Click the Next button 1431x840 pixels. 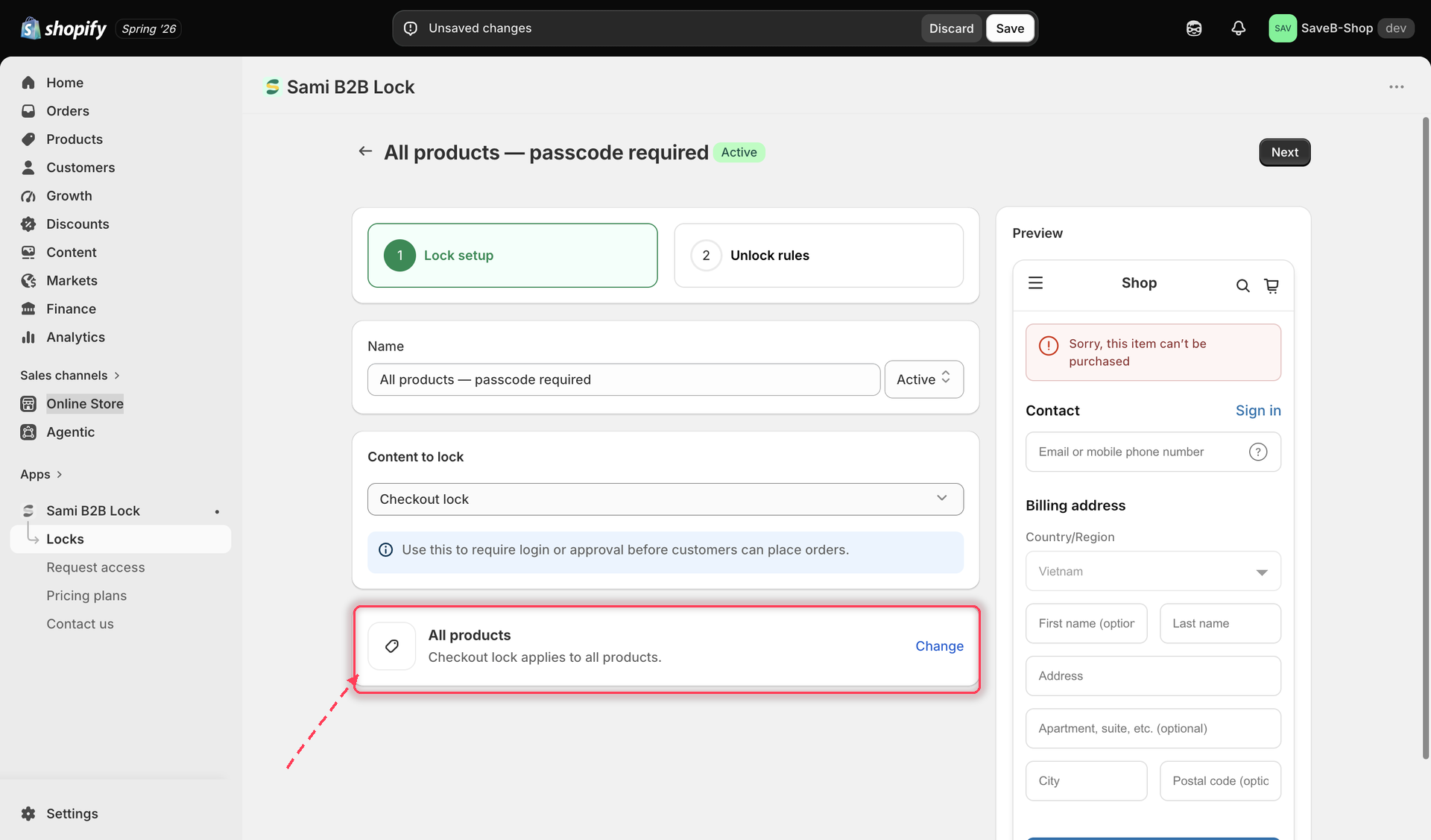(x=1284, y=152)
